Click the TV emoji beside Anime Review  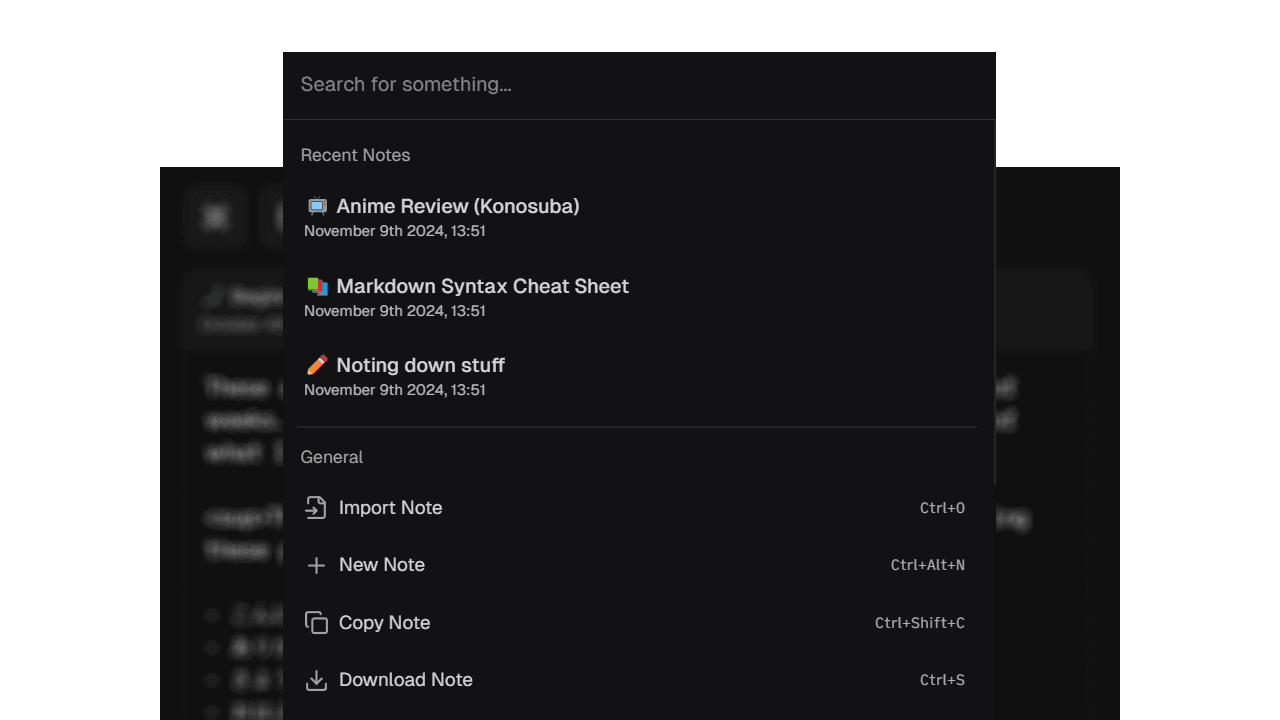pyautogui.click(x=317, y=206)
